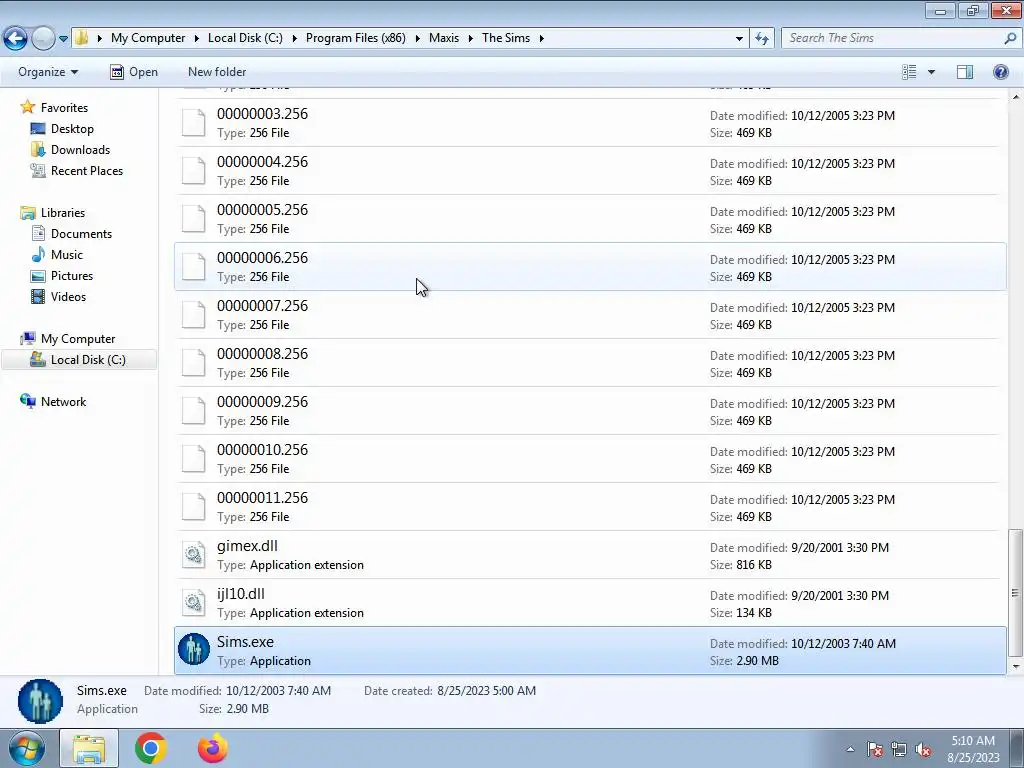Expand arrow after Maxis breadcrumb

tap(470, 38)
